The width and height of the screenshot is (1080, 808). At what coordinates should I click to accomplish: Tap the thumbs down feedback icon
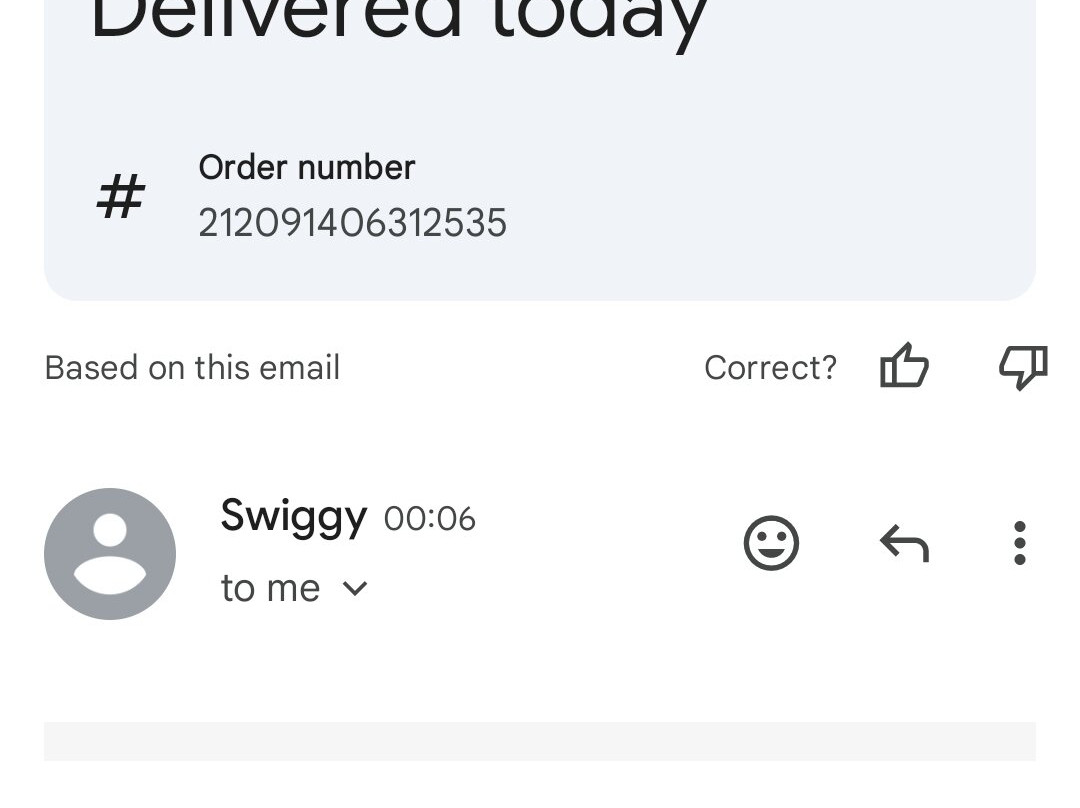click(1023, 366)
